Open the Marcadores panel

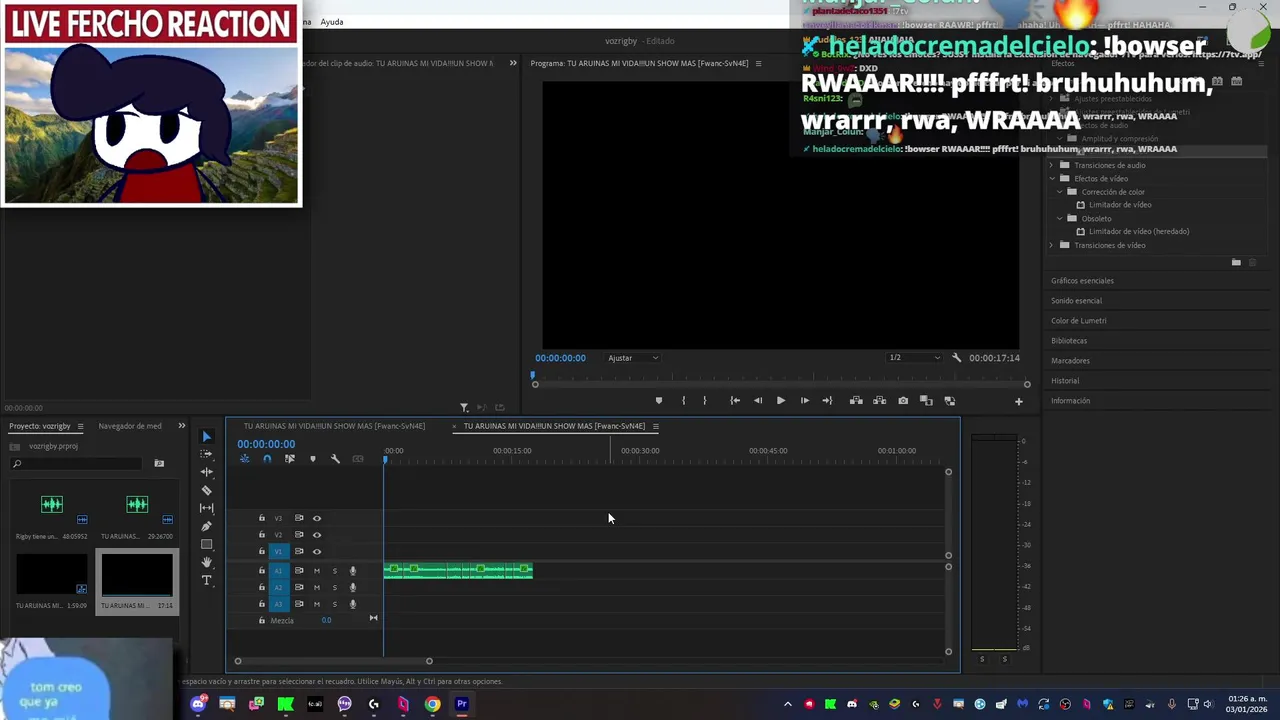[1070, 361]
